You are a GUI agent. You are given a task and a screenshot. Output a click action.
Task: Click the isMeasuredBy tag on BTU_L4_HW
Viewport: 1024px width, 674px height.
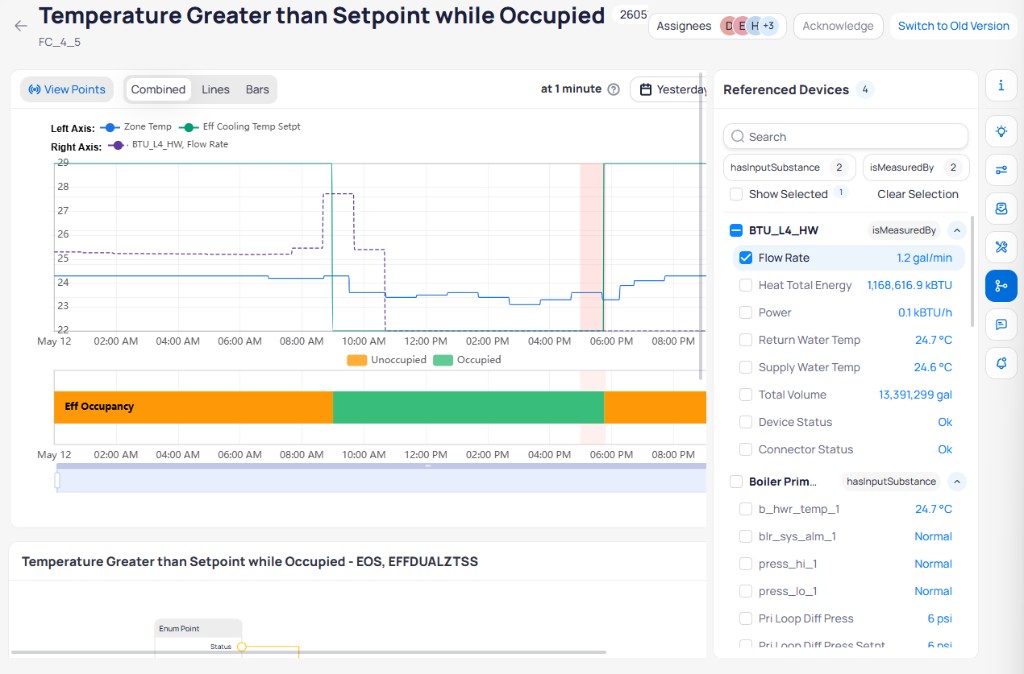904,230
